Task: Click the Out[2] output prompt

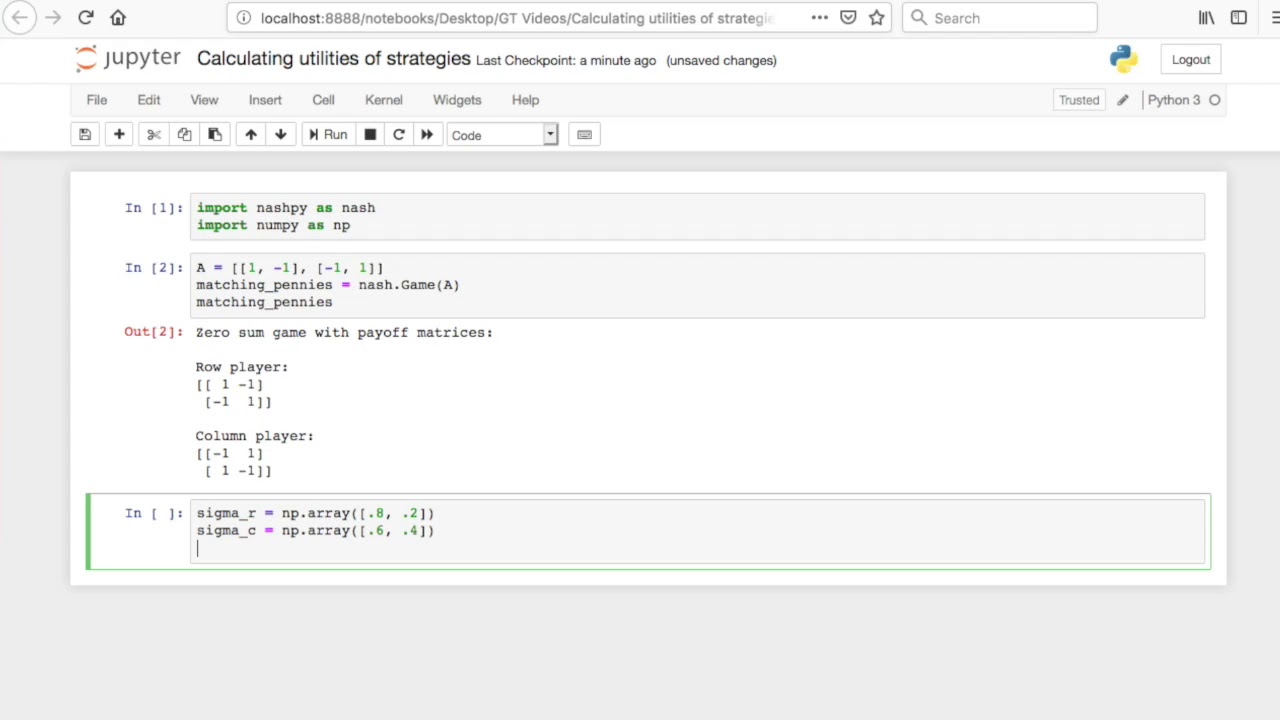Action: [x=154, y=332]
